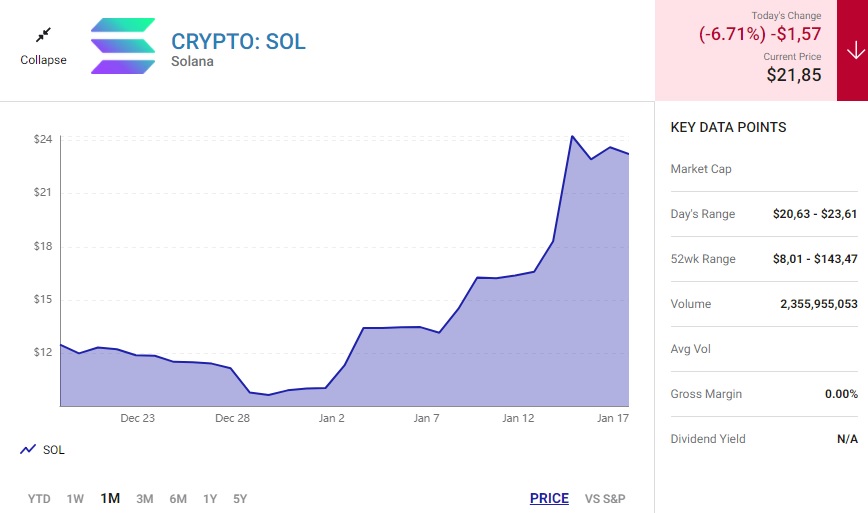868x513 pixels.
Task: Click the Jan 2 axis label
Action: [331, 418]
